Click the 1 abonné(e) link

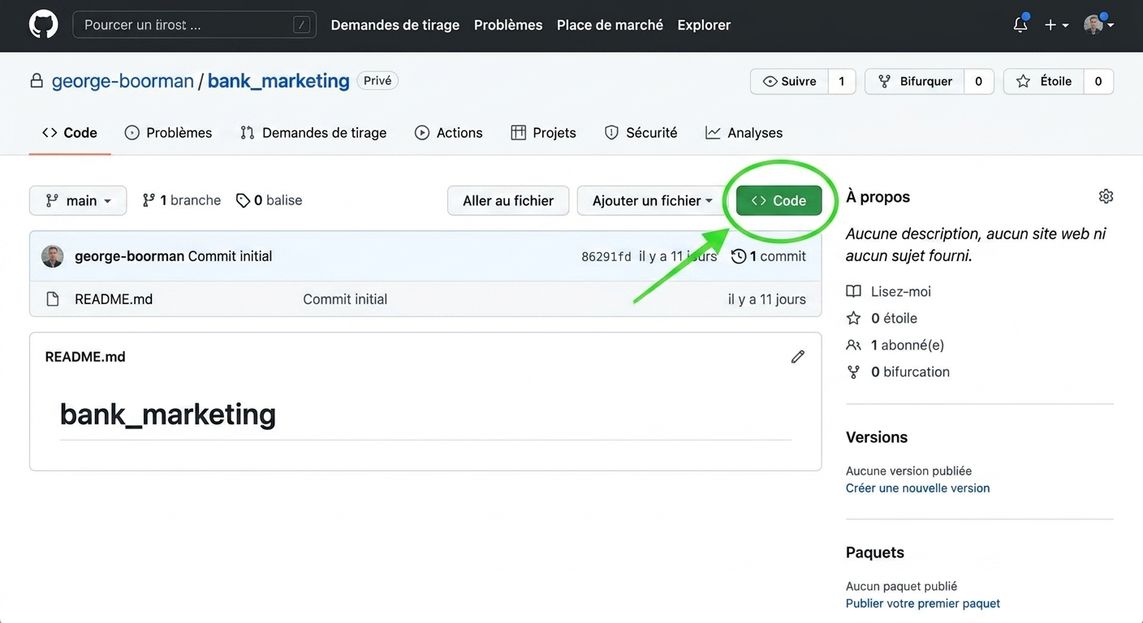point(895,345)
